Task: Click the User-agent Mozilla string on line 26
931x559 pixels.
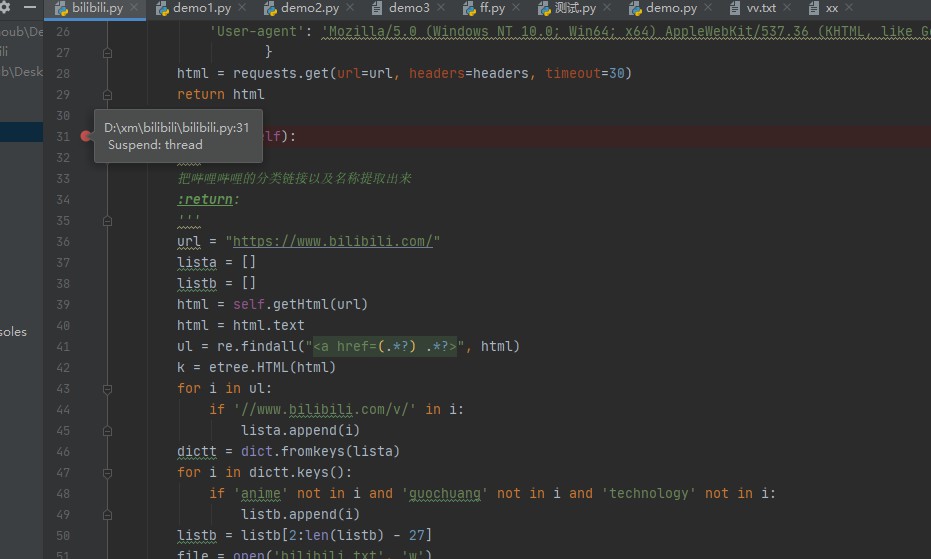Action: (x=626, y=31)
